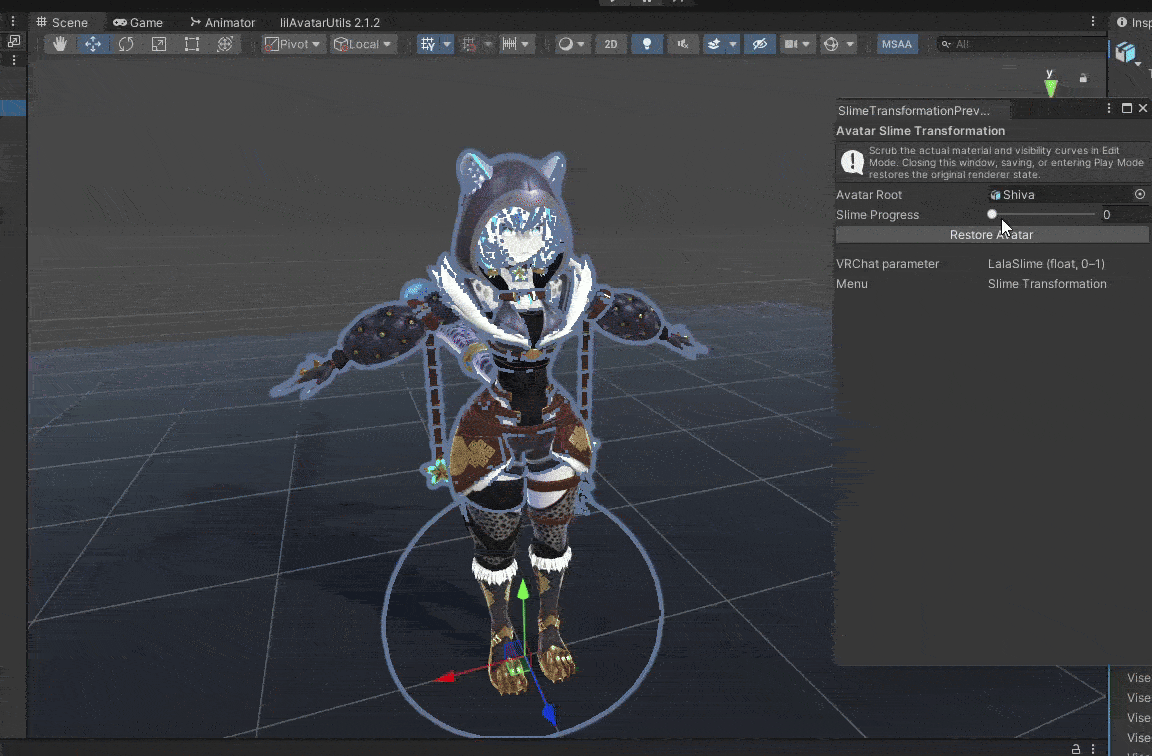Toggle the scene gizmo rotation lock
The width and height of the screenshot is (1152, 756).
(x=1083, y=78)
